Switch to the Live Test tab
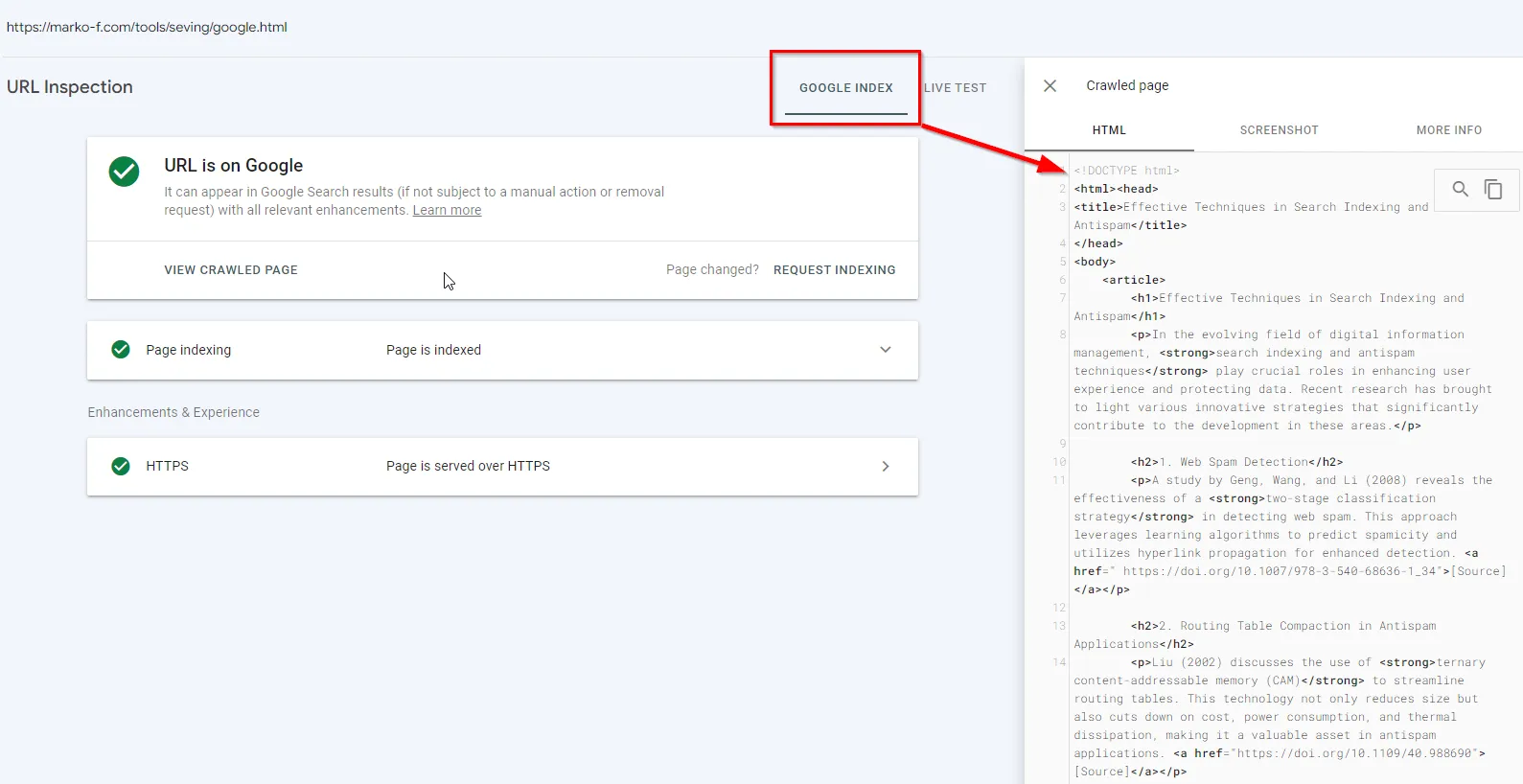Viewport: 1523px width, 784px height. click(955, 88)
